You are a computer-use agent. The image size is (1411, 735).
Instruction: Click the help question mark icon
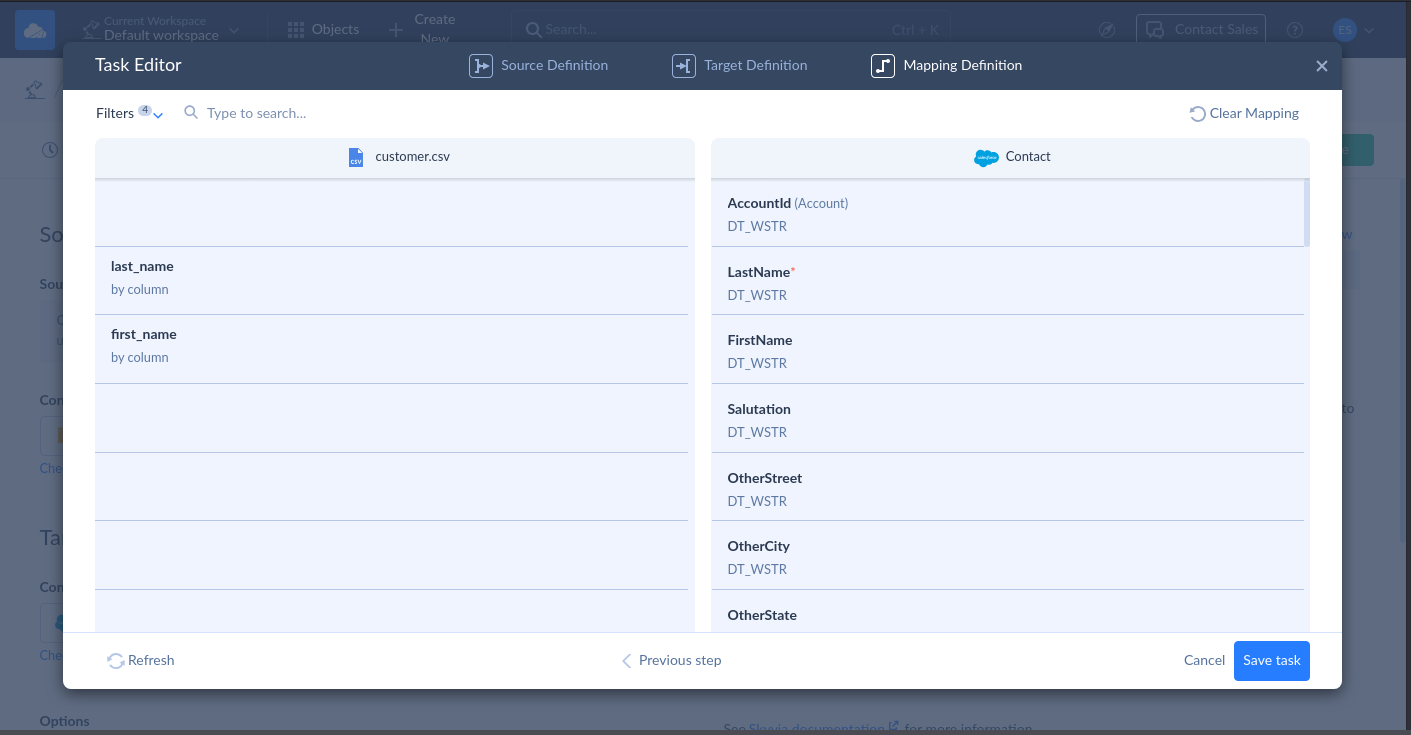pos(1294,29)
